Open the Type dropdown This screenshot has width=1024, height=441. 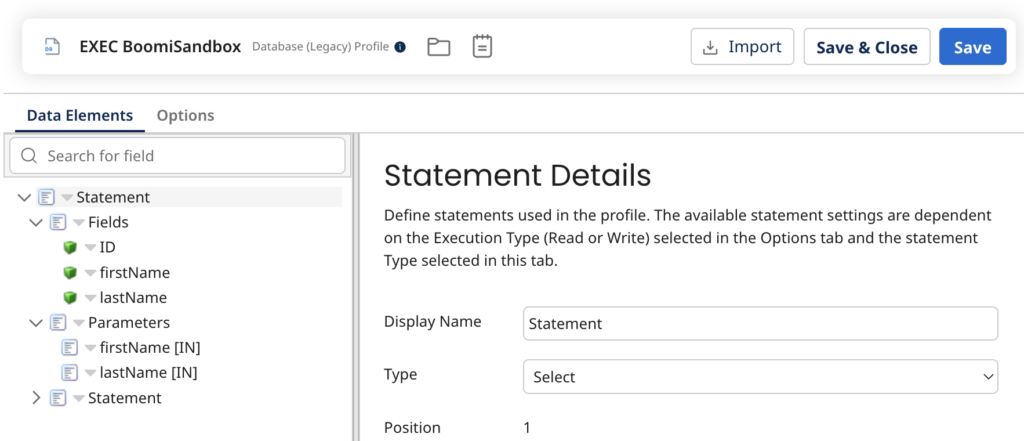760,377
